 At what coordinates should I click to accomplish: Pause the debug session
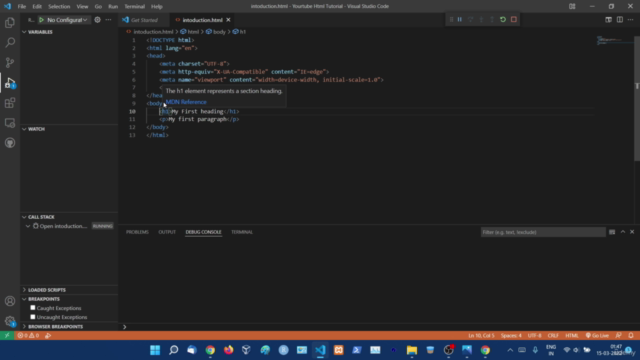[x=460, y=20]
